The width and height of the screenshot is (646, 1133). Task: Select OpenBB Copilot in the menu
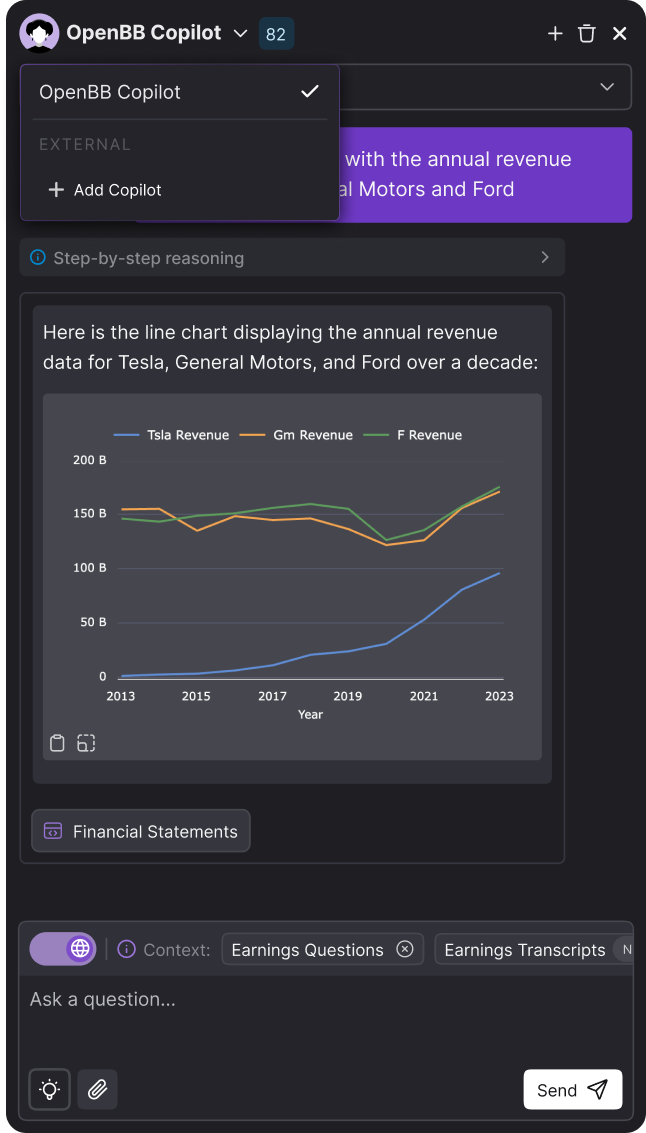[x=180, y=92]
